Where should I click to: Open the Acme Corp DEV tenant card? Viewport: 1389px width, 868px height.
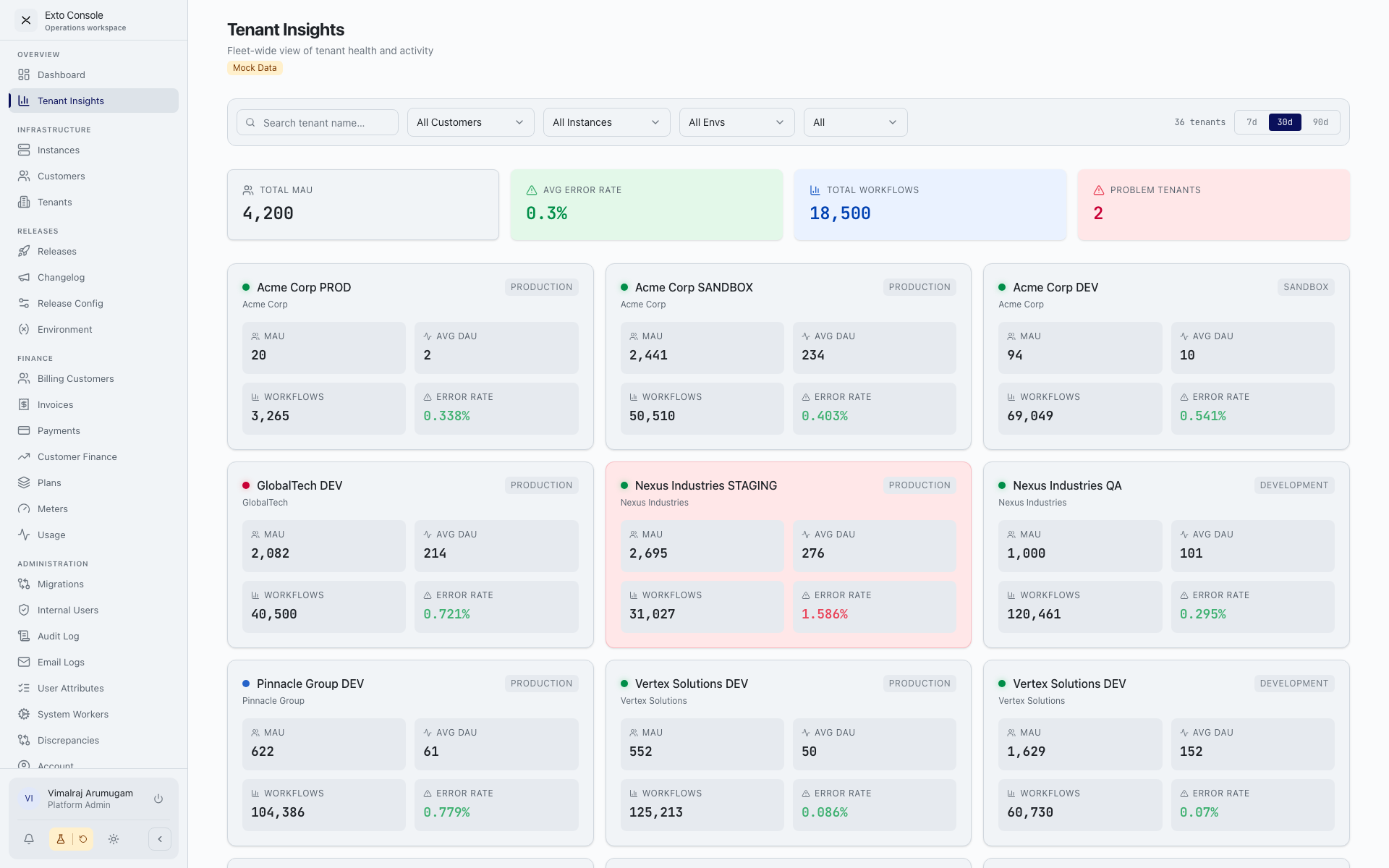tap(1166, 357)
